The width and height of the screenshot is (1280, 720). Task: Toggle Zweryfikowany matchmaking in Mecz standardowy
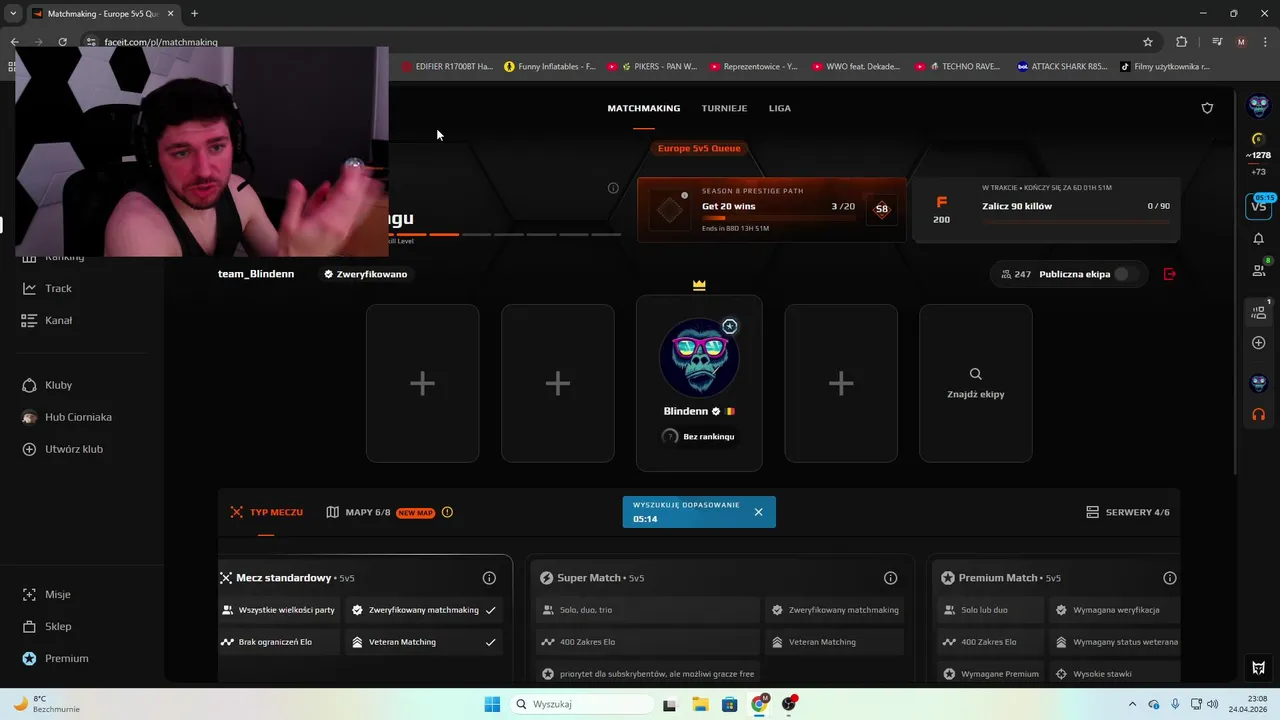point(424,610)
